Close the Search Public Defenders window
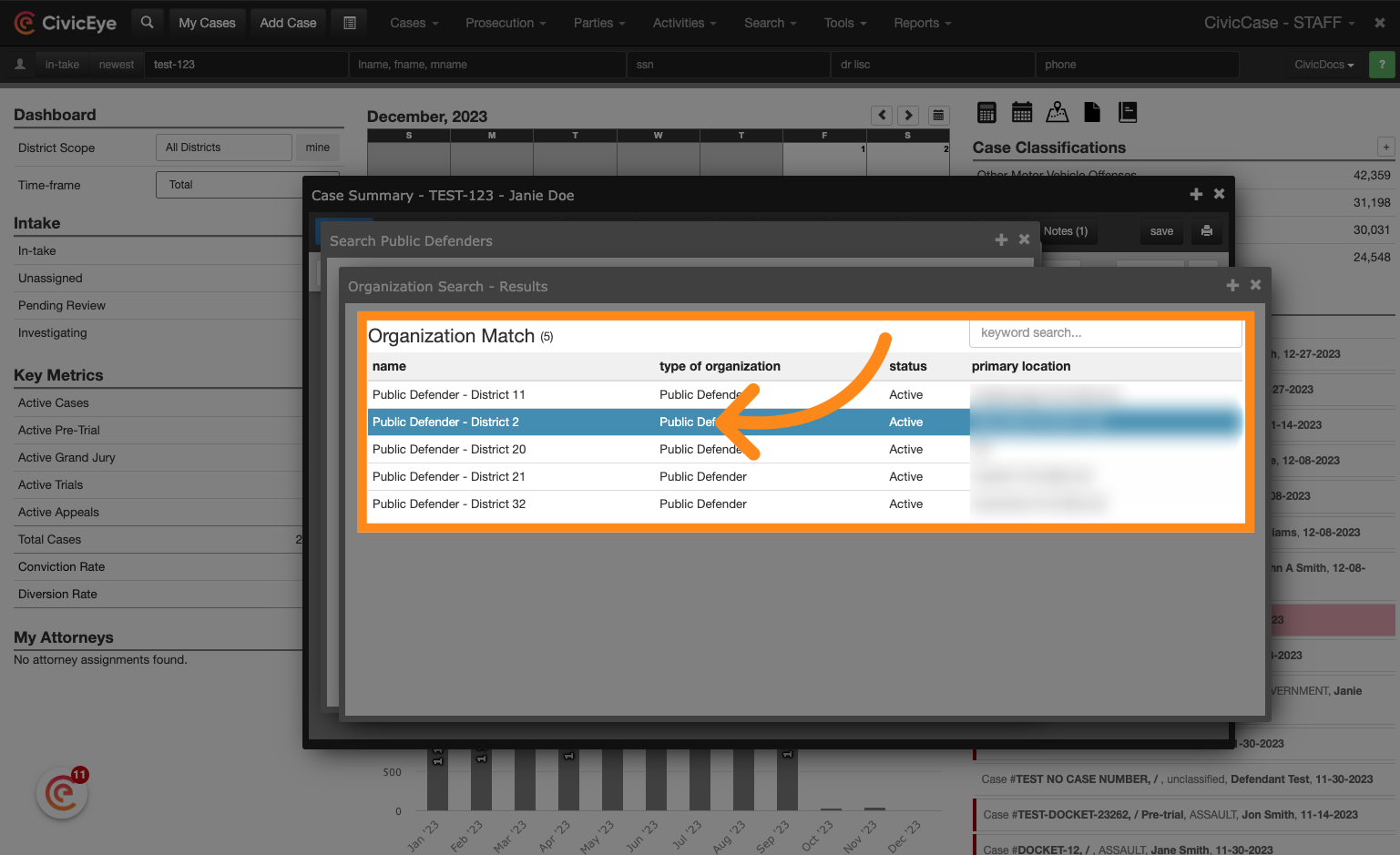Viewport: 1400px width, 855px height. 1024,239
